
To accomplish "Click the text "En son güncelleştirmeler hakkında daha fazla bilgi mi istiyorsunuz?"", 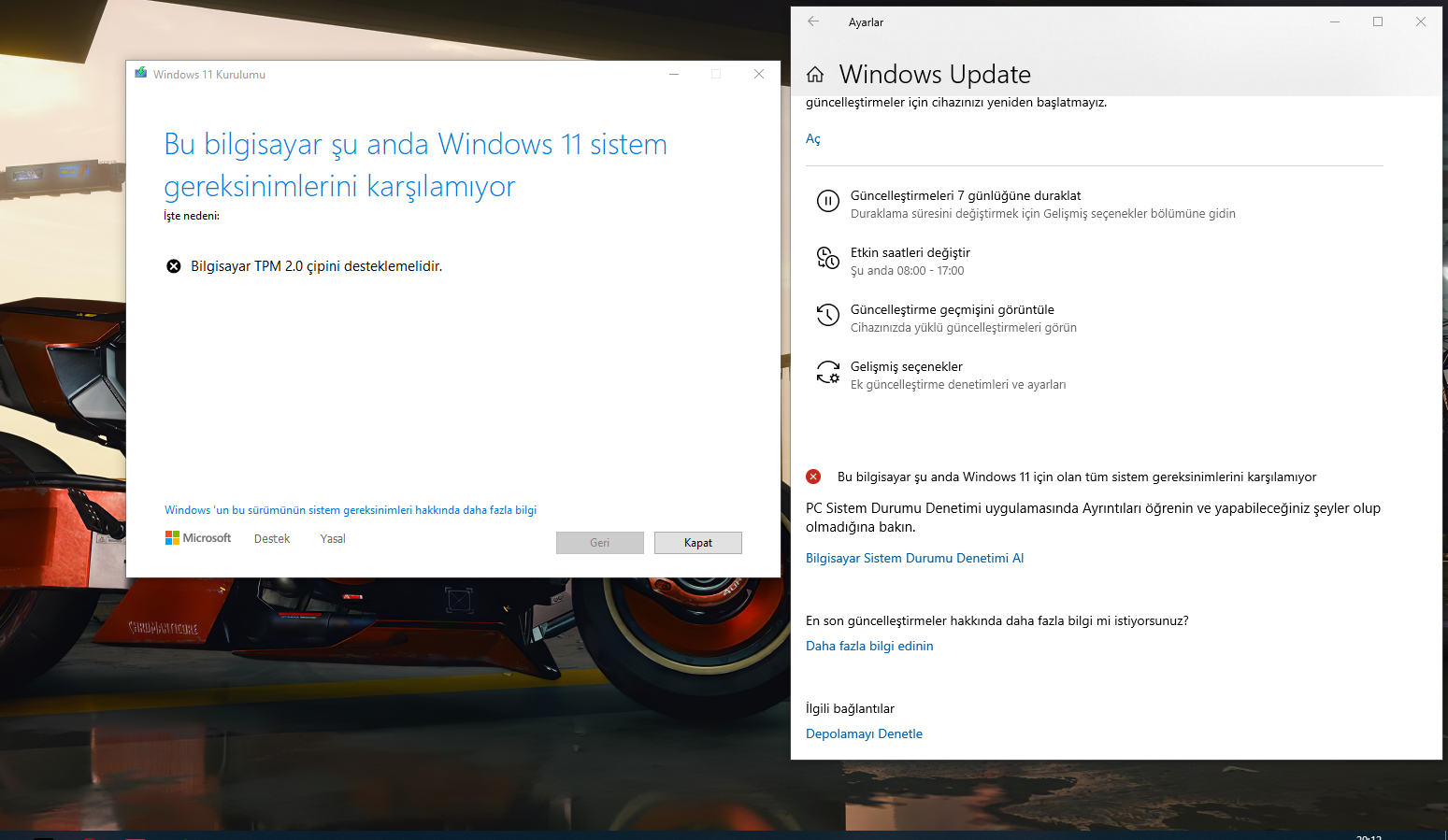I will [x=997, y=620].
